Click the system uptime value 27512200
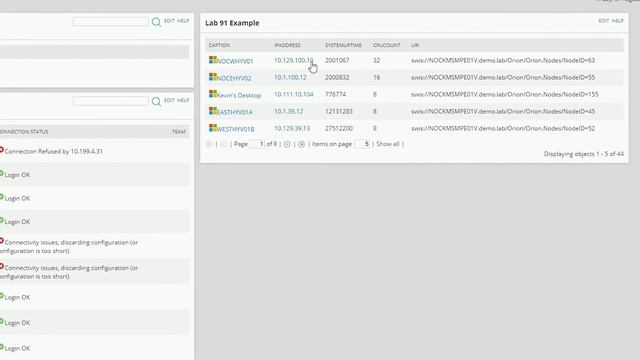 point(339,129)
